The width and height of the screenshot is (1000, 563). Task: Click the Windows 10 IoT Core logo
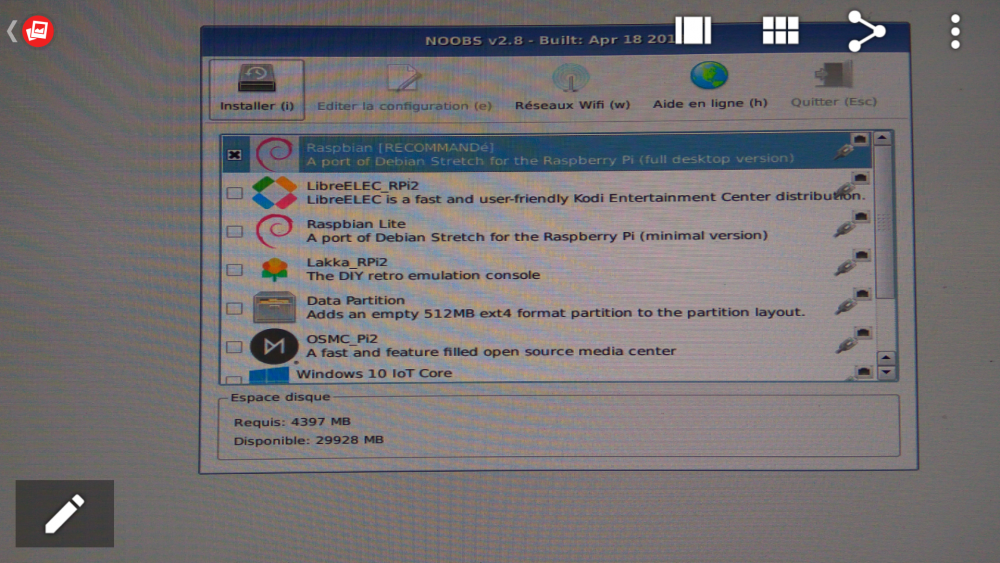pyautogui.click(x=268, y=376)
